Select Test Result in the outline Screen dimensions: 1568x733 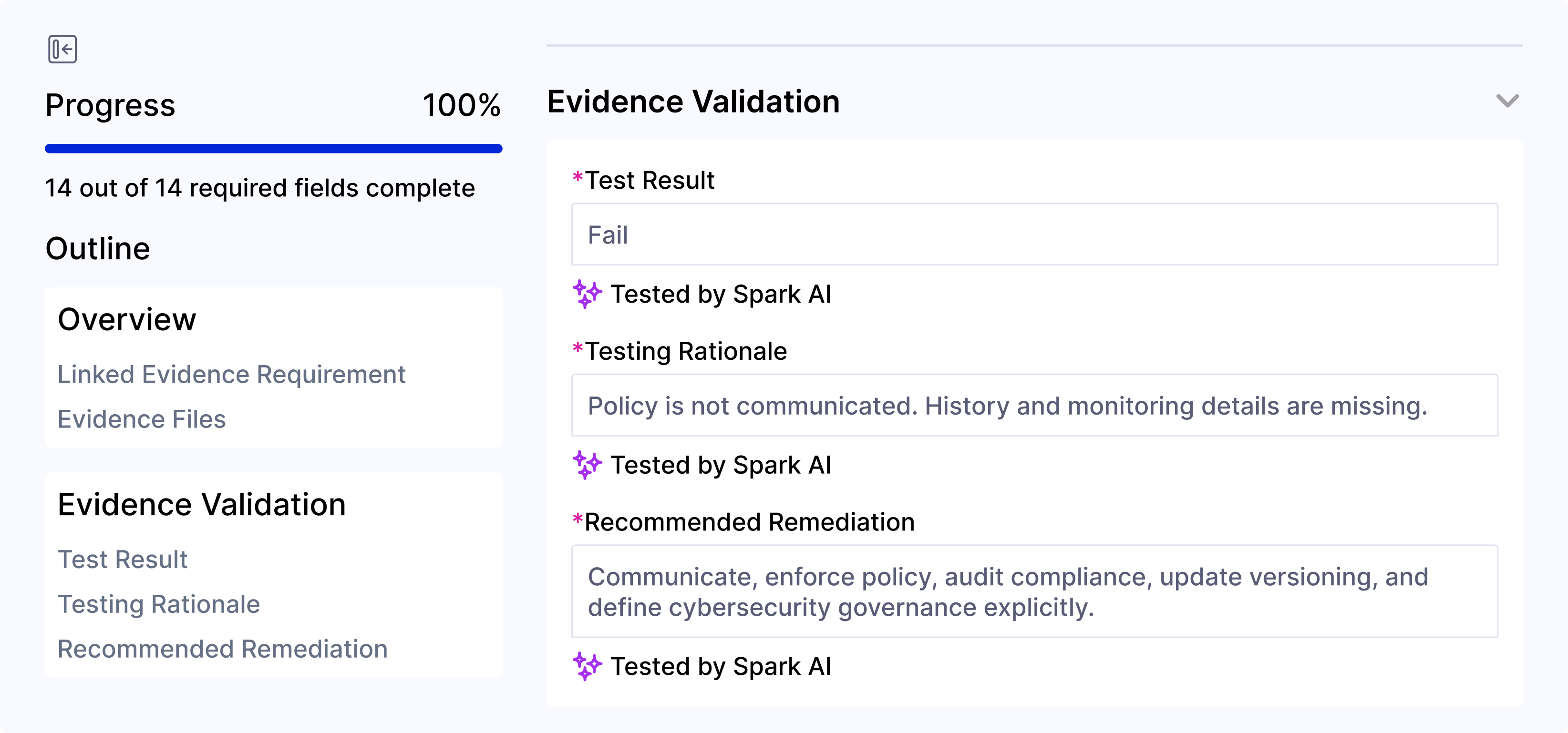coord(123,560)
